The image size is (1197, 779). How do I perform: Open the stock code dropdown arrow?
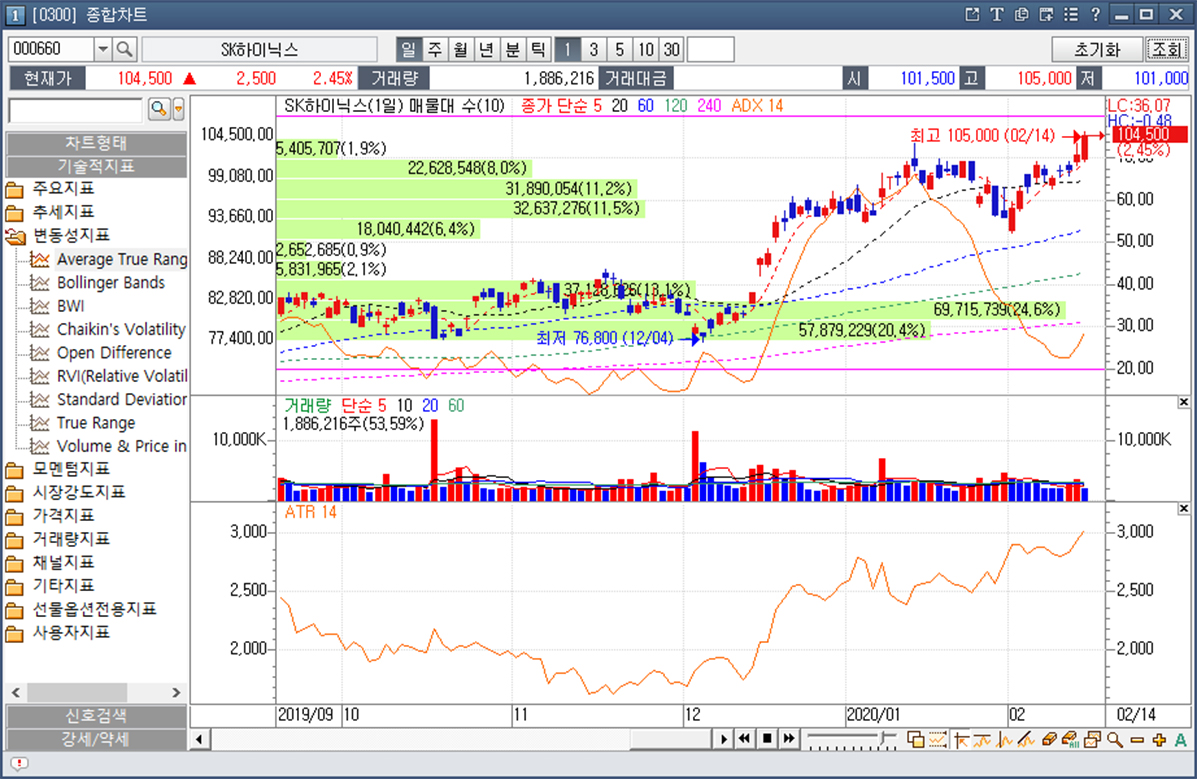coord(103,49)
